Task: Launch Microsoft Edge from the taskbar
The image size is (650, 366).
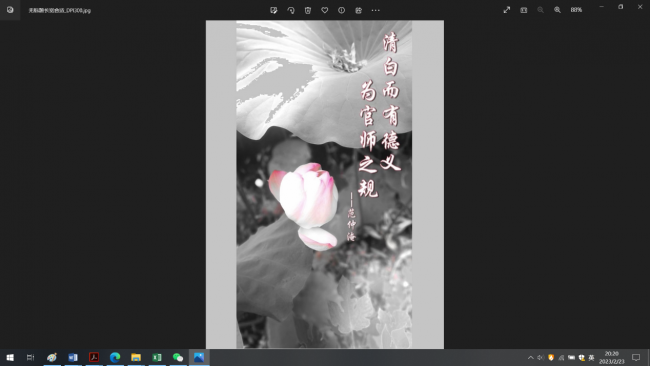Action: pyautogui.click(x=115, y=357)
